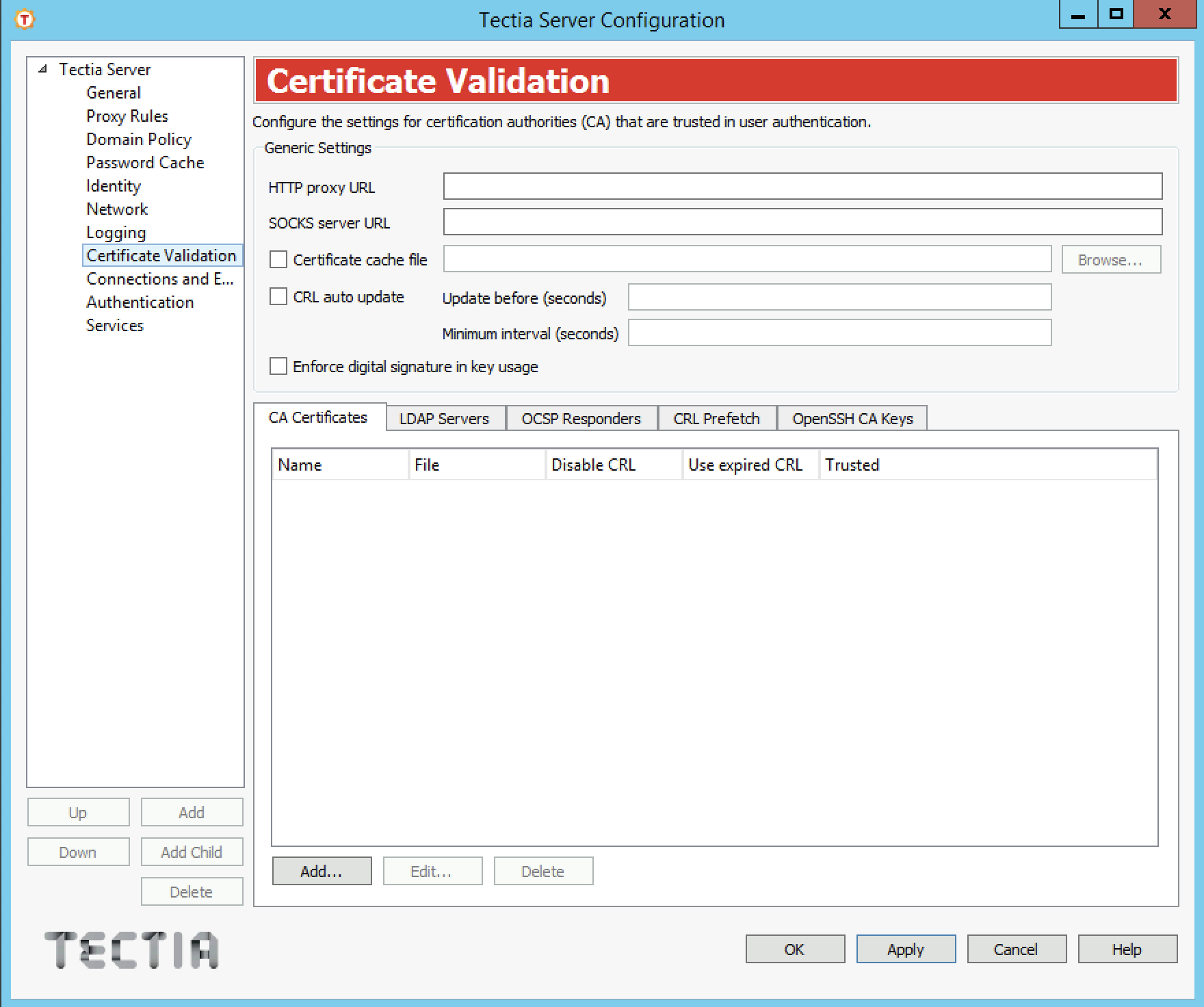
Task: Enable the Certificate cache file option
Action: [278, 259]
